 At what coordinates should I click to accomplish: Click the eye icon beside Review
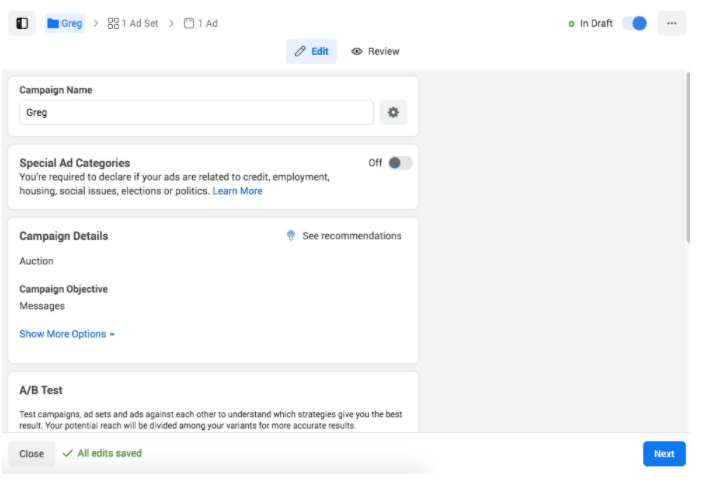tap(357, 52)
